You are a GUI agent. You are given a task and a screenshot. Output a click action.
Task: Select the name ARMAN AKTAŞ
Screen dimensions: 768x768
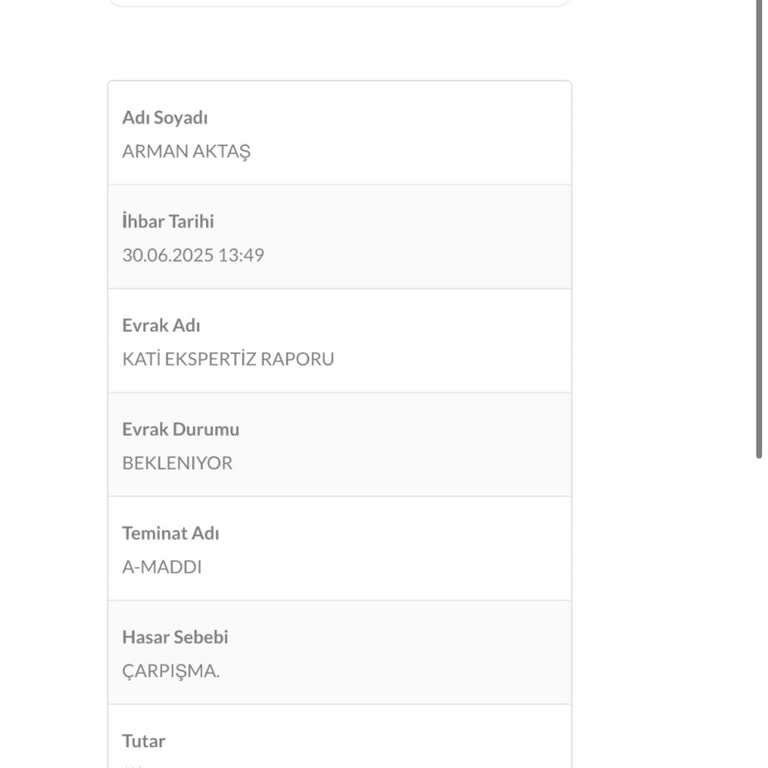pos(186,152)
